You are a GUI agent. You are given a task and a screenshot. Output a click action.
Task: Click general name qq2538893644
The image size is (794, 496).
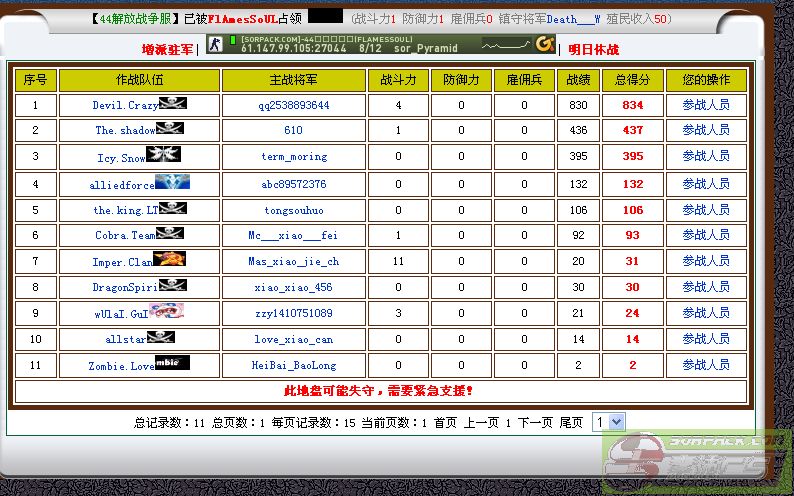point(293,105)
